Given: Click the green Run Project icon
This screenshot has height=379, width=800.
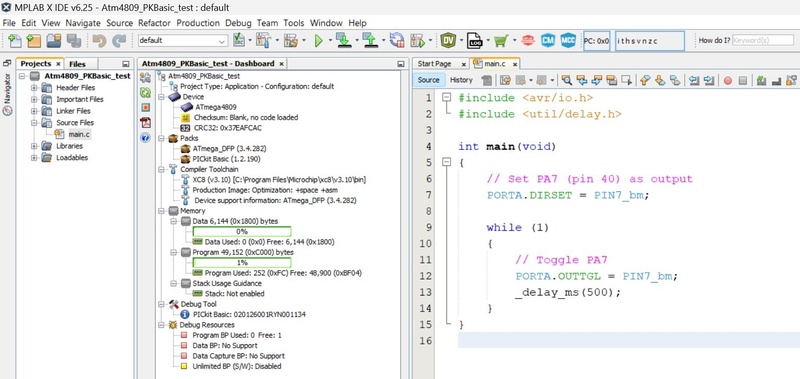Looking at the screenshot, I should coord(318,40).
